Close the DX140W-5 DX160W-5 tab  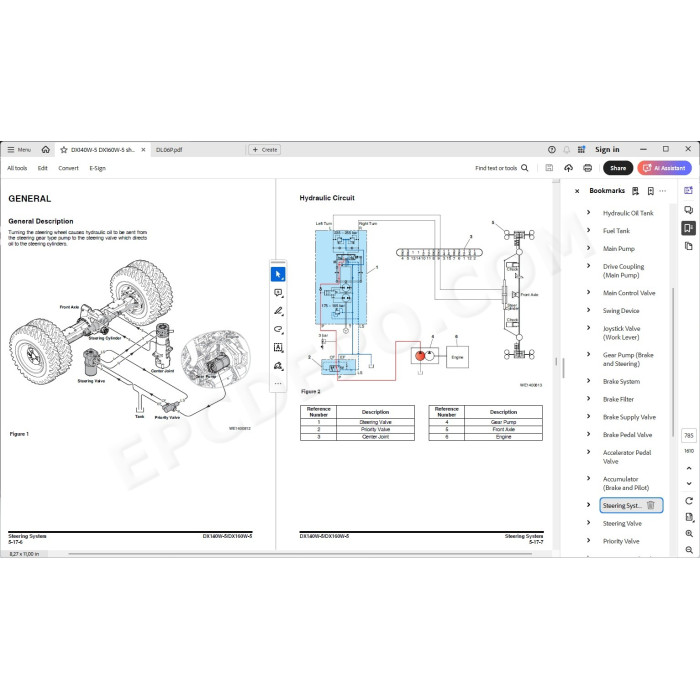[x=143, y=150]
